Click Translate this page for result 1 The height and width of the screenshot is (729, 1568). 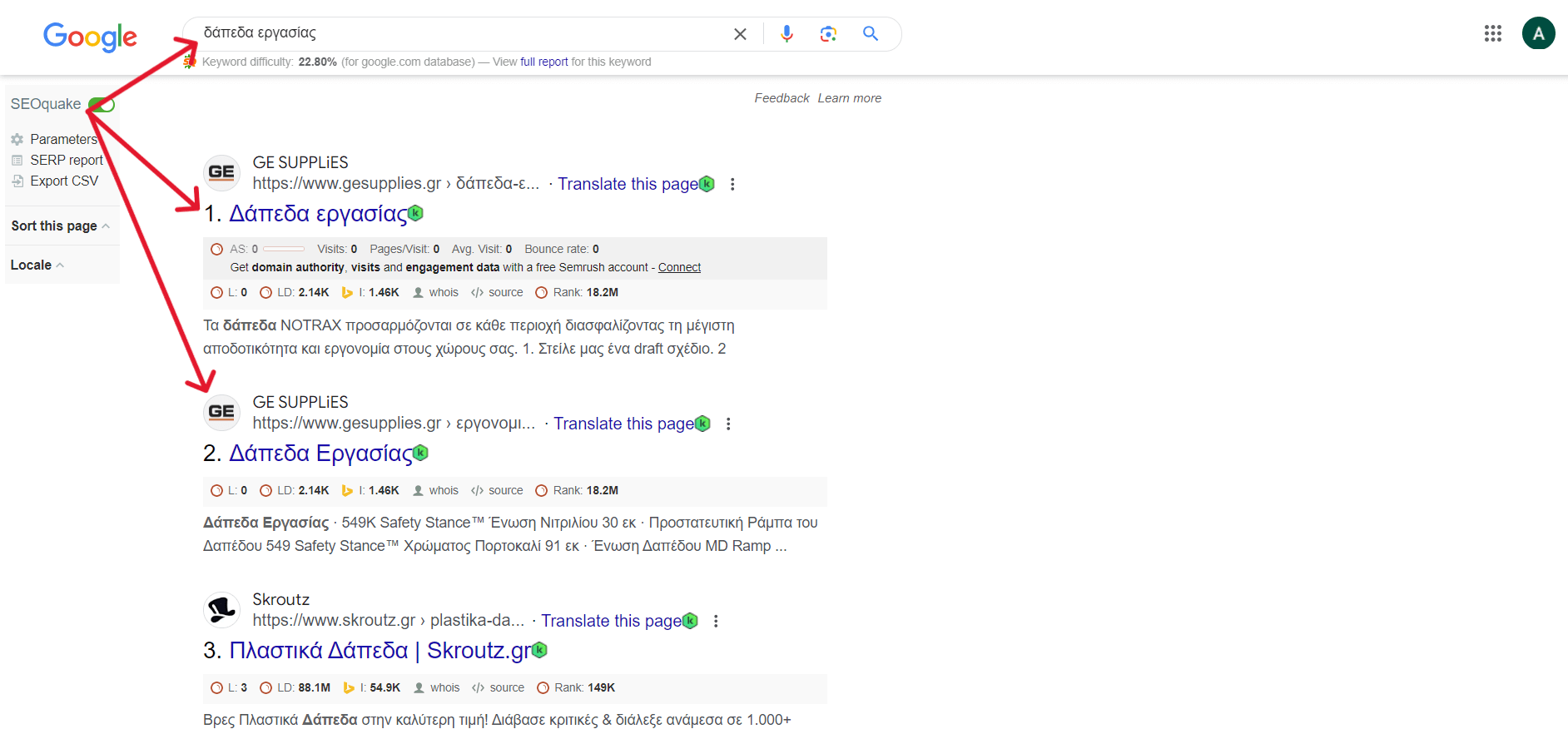coord(628,184)
